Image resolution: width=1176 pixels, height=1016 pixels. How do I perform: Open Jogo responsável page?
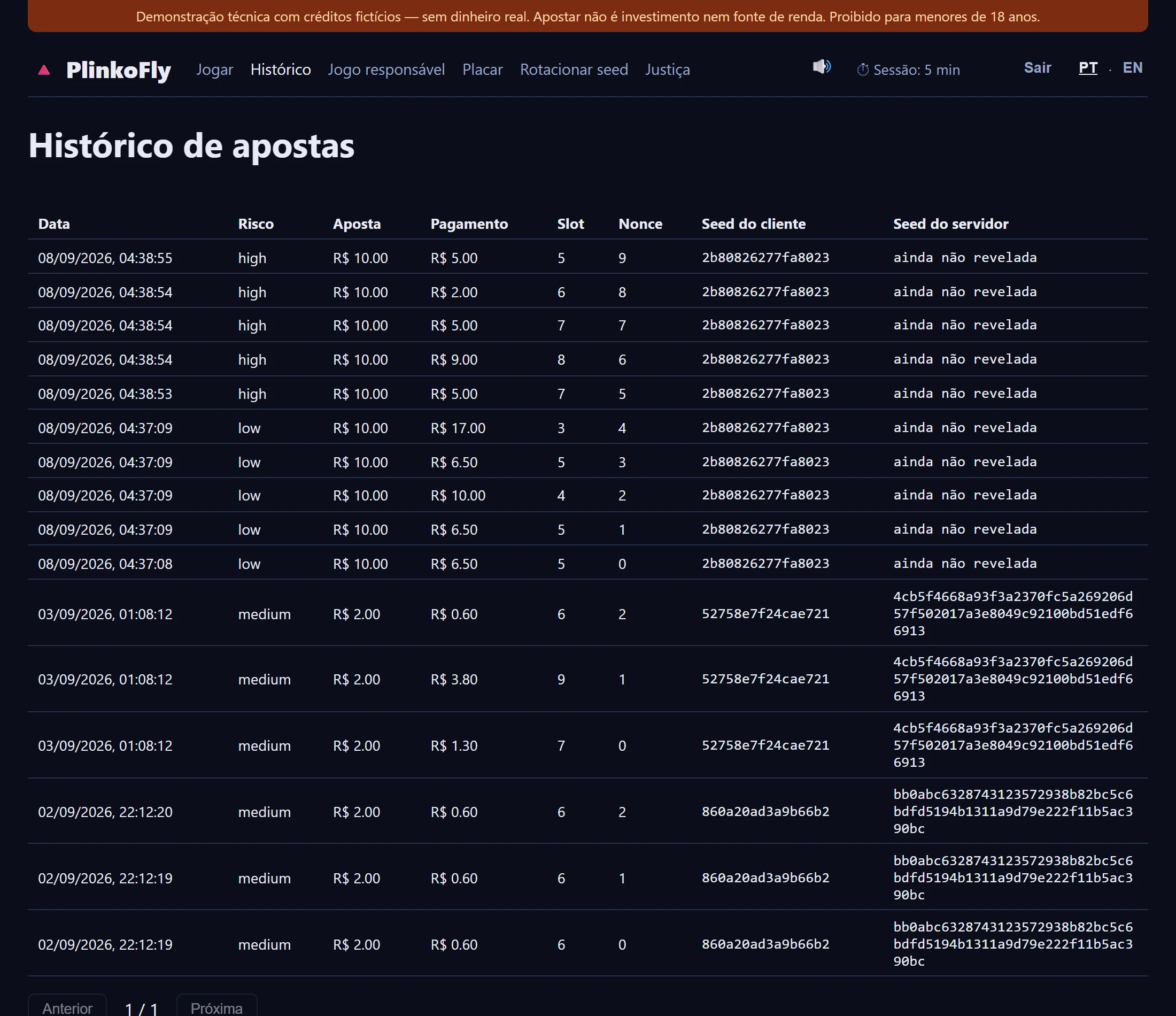386,70
